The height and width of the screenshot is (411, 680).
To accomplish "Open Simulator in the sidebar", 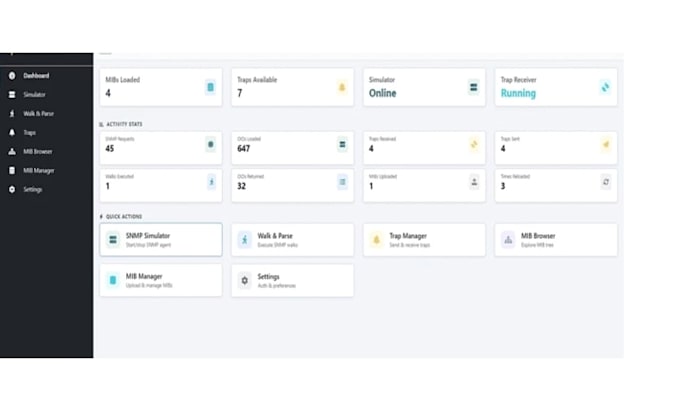I will click(x=34, y=95).
